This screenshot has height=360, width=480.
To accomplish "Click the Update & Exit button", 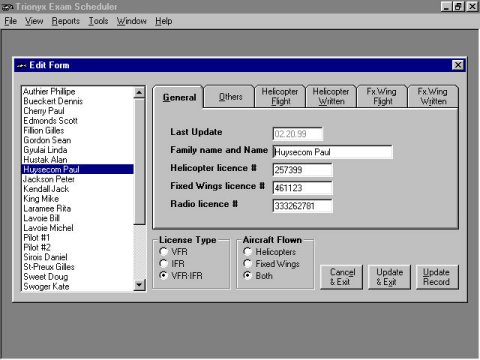I will (x=389, y=277).
